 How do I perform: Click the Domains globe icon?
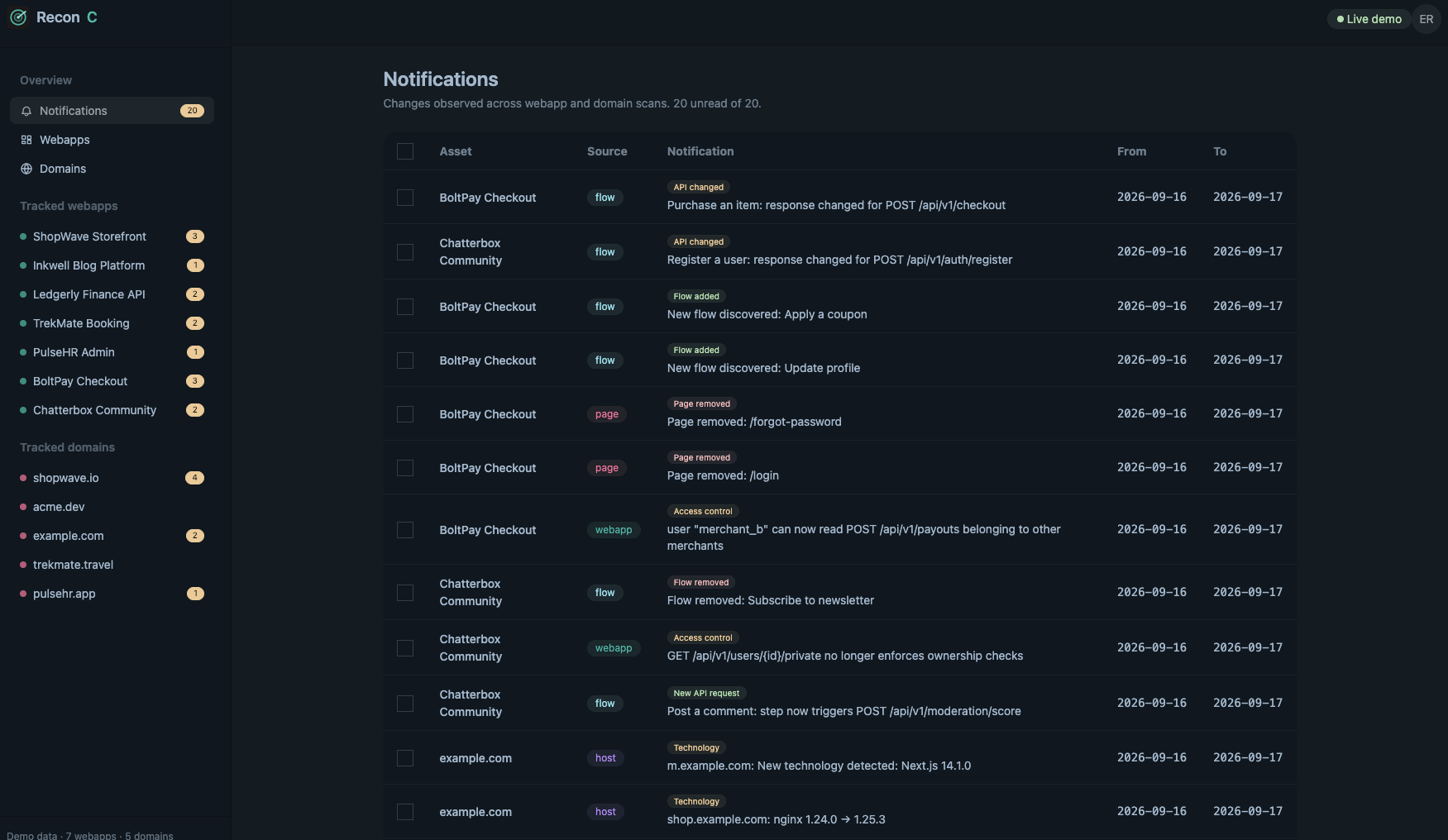click(26, 169)
